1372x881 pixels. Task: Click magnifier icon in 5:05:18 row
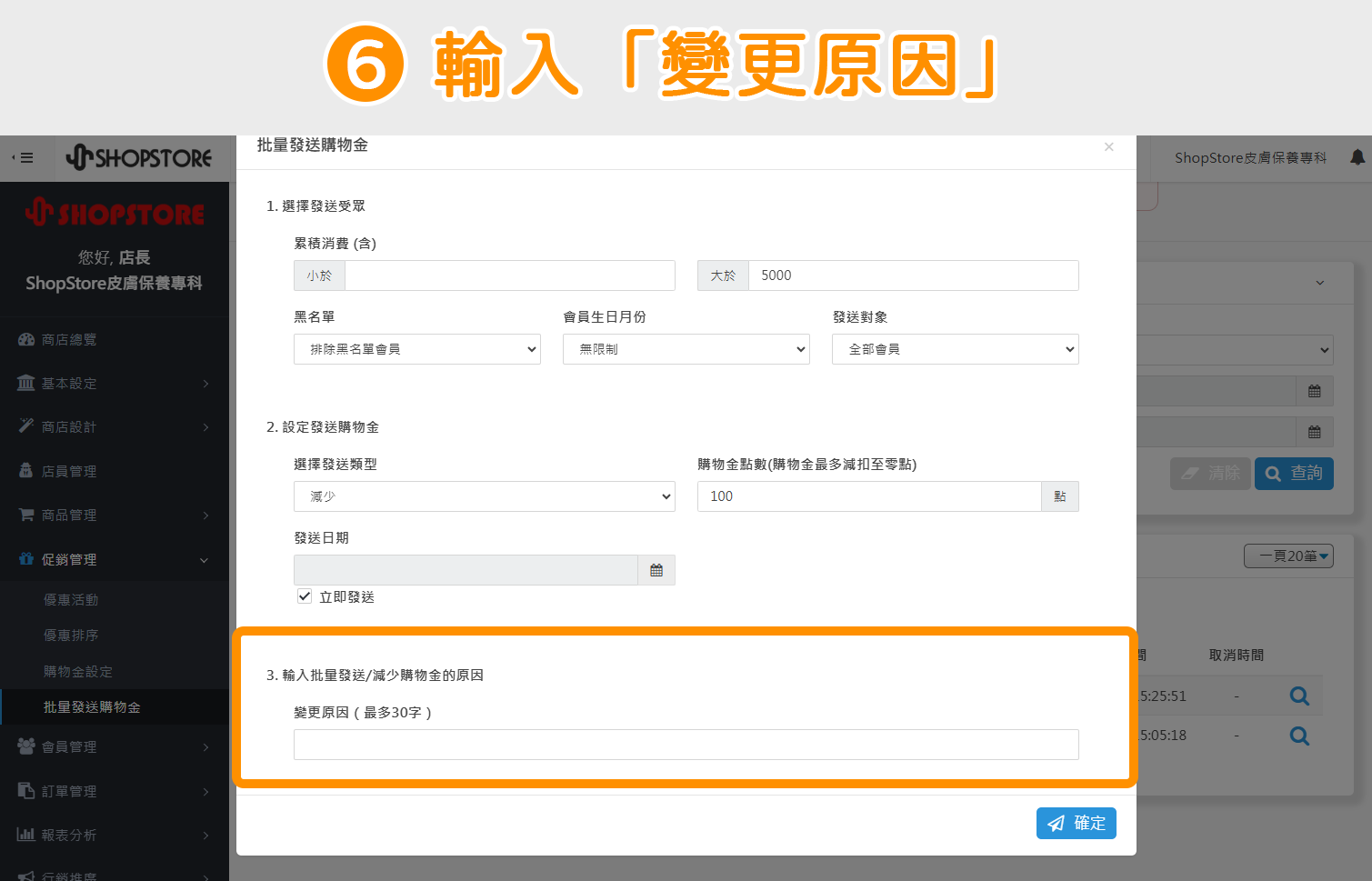click(1300, 736)
